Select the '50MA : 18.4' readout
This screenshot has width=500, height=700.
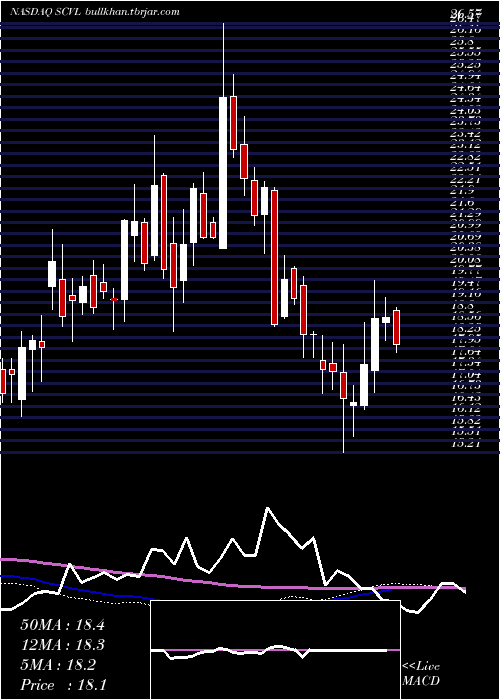tap(62, 625)
